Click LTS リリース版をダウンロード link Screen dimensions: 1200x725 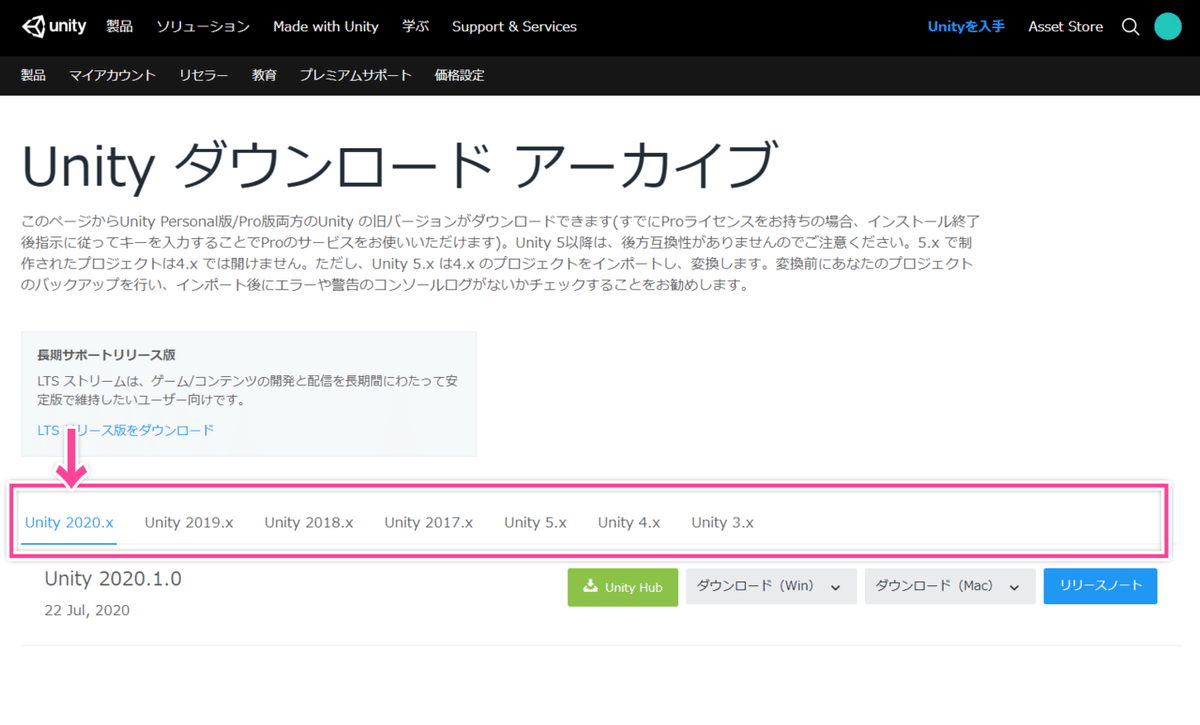125,430
